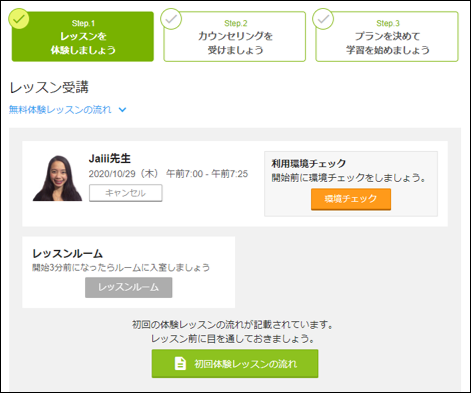Click the Jaiii先生 teacher name
The width and height of the screenshot is (471, 393).
(x=110, y=158)
